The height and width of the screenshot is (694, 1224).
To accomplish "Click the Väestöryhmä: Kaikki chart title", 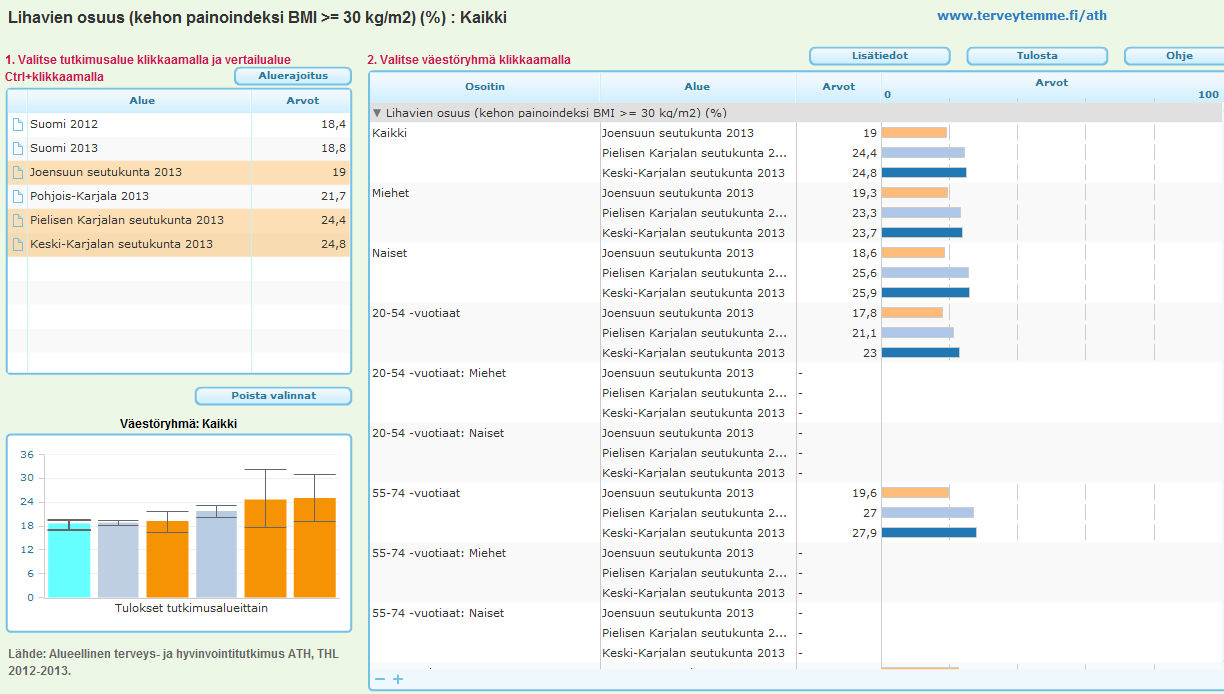I will click(x=179, y=424).
